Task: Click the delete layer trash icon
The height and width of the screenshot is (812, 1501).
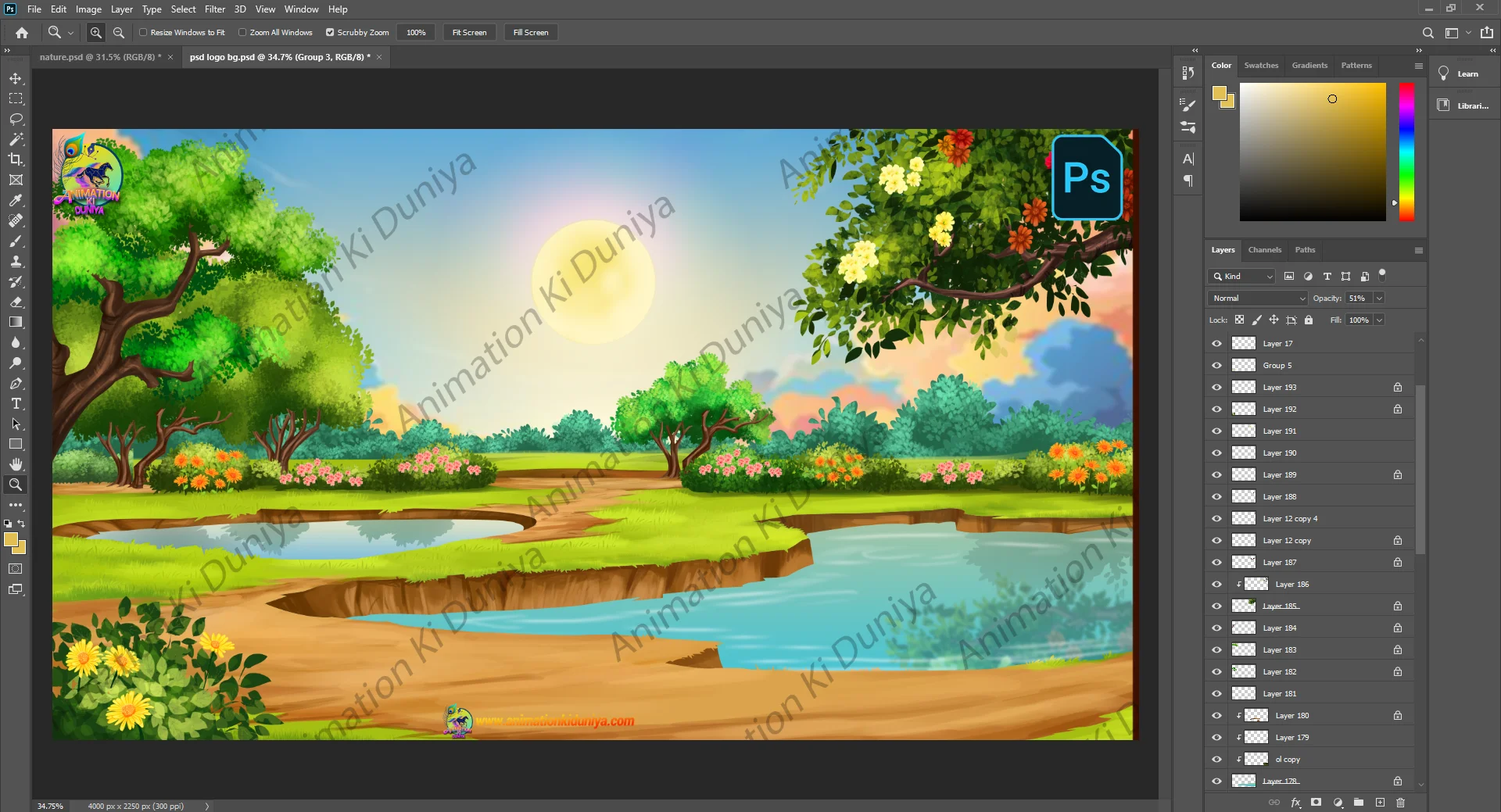Action: pos(1400,803)
